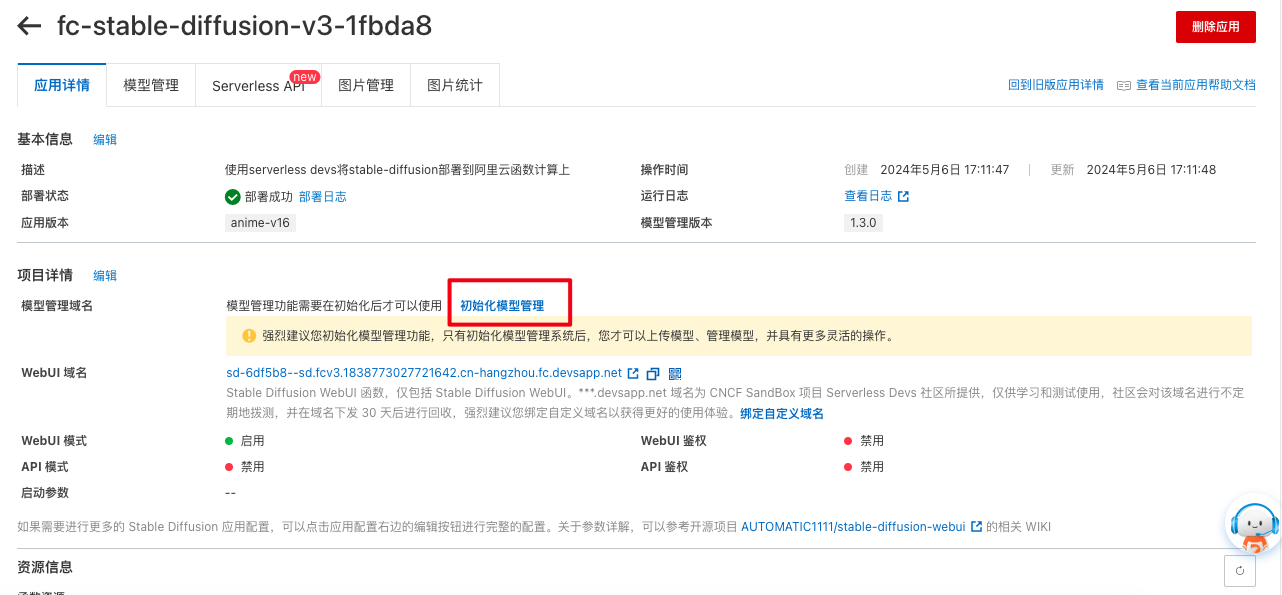Click the 禁用 status of API 模式
The width and height of the screenshot is (1282, 595).
(x=253, y=466)
